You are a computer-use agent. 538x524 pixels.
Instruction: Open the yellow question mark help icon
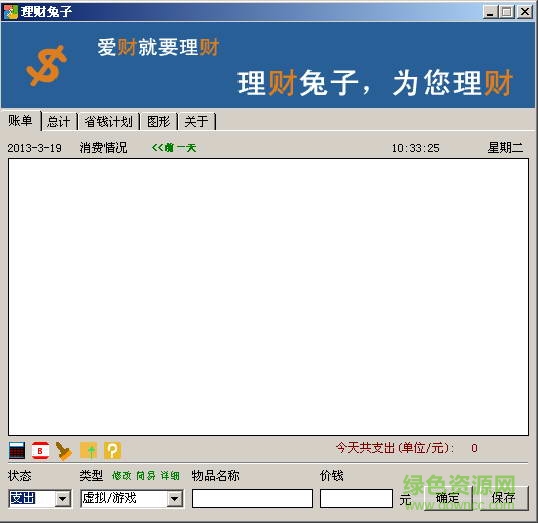pos(113,451)
